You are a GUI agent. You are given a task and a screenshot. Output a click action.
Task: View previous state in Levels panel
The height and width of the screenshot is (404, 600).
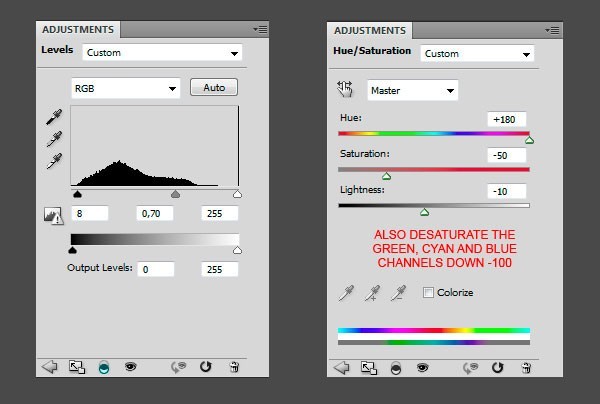[178, 367]
